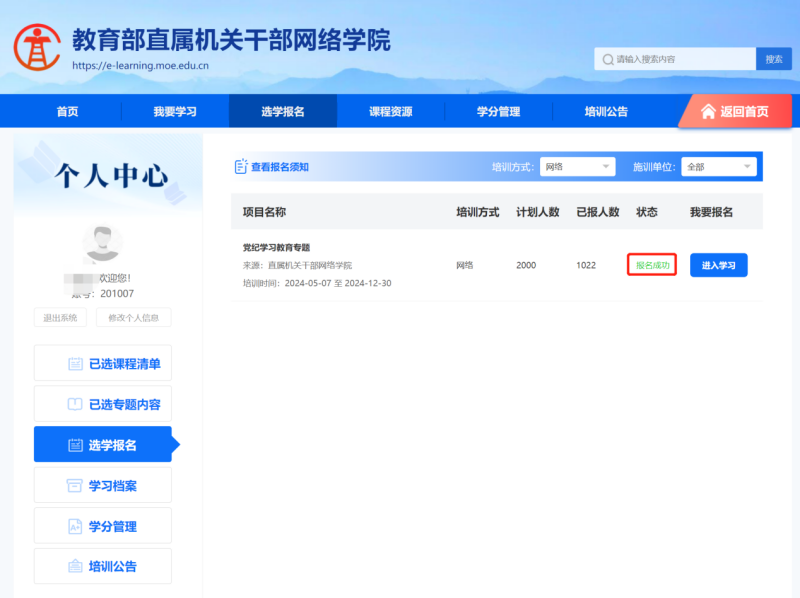Click the 学习档案 archive box icon
Viewport: 800px width, 598px height.
pos(75,486)
